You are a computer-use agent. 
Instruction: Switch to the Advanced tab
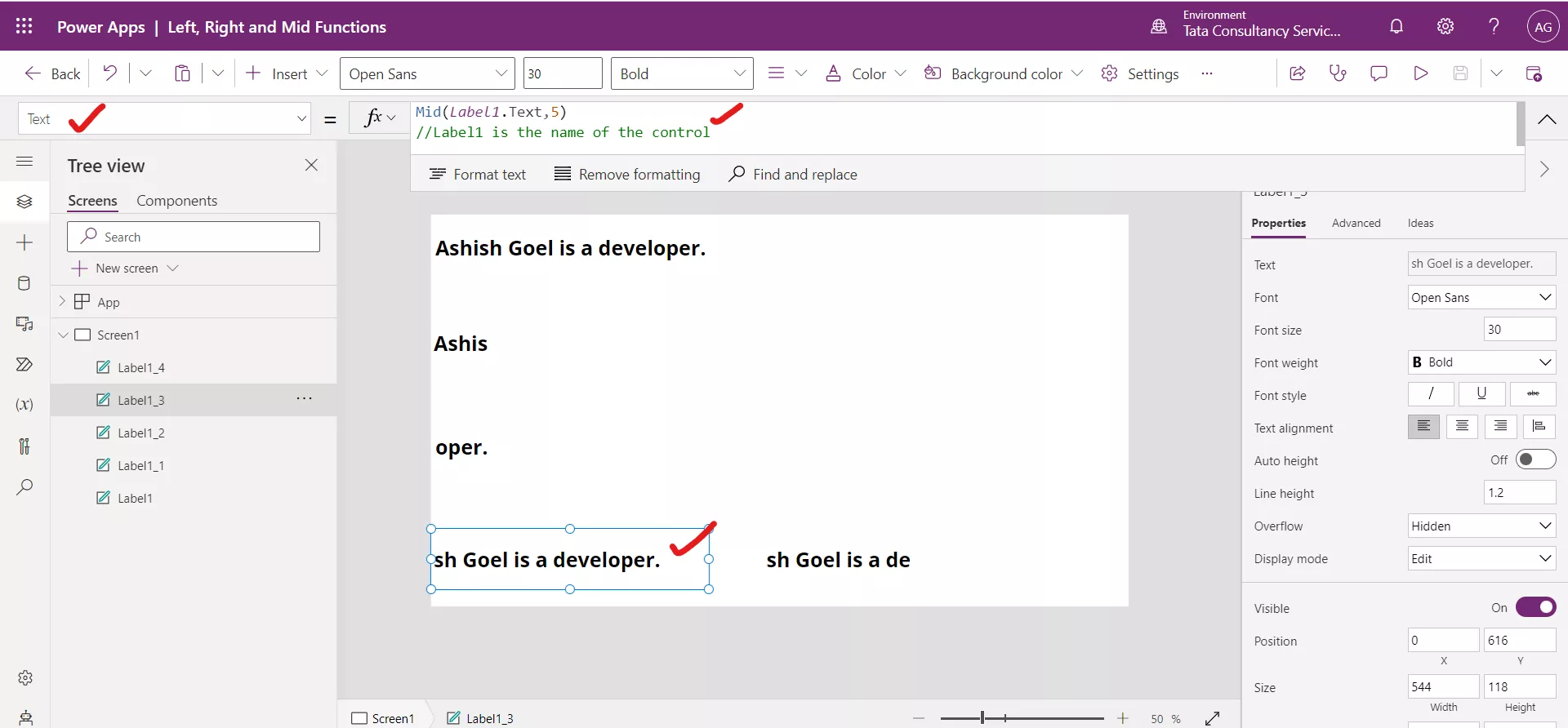(x=1356, y=223)
